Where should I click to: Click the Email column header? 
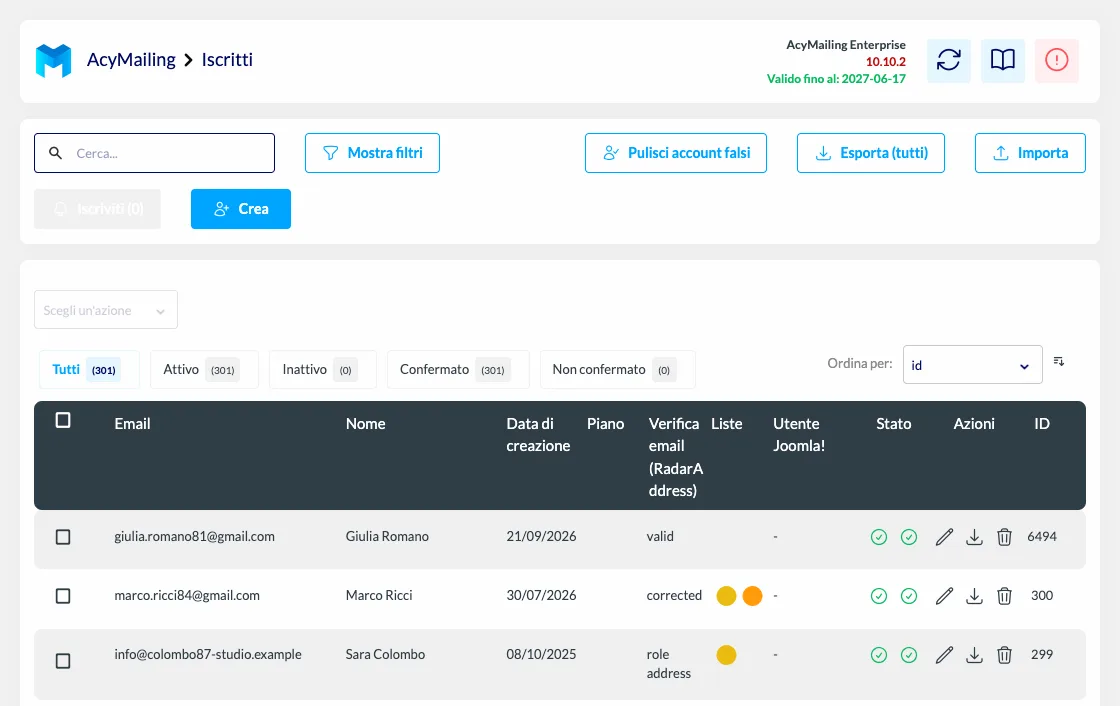point(132,424)
